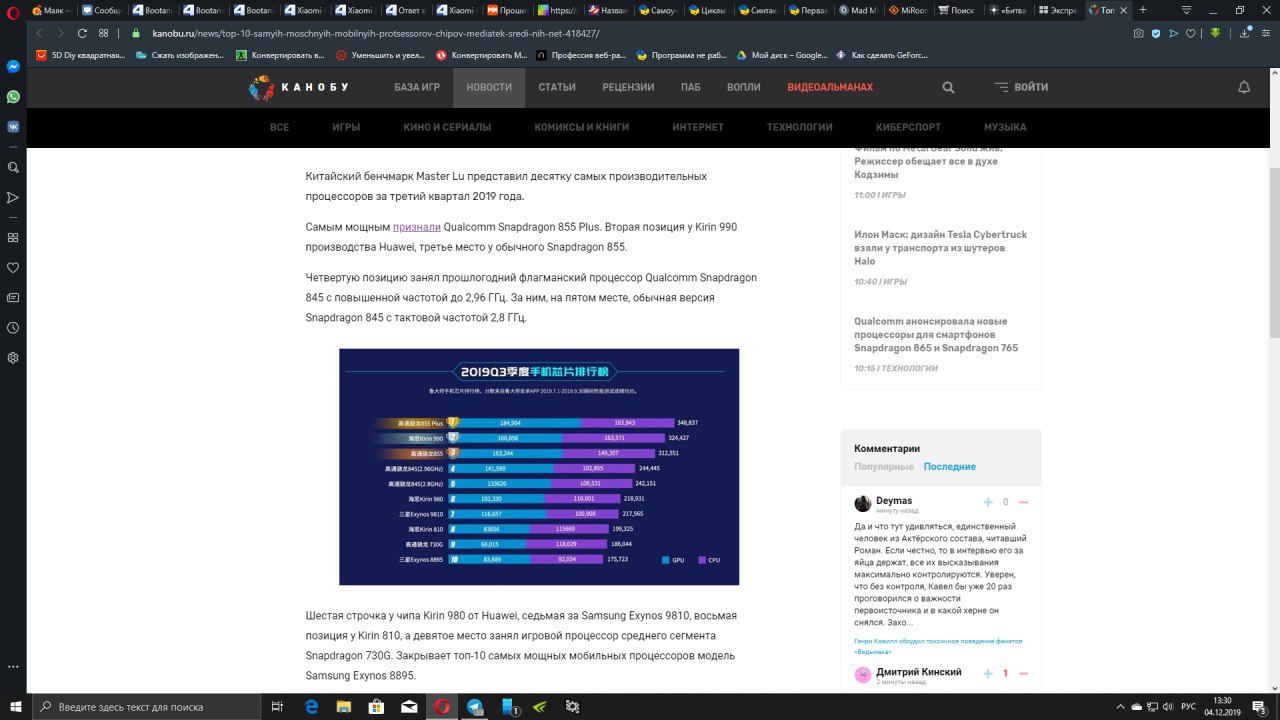
Task: Close the active Kanobu tab
Action: [x=1124, y=10]
